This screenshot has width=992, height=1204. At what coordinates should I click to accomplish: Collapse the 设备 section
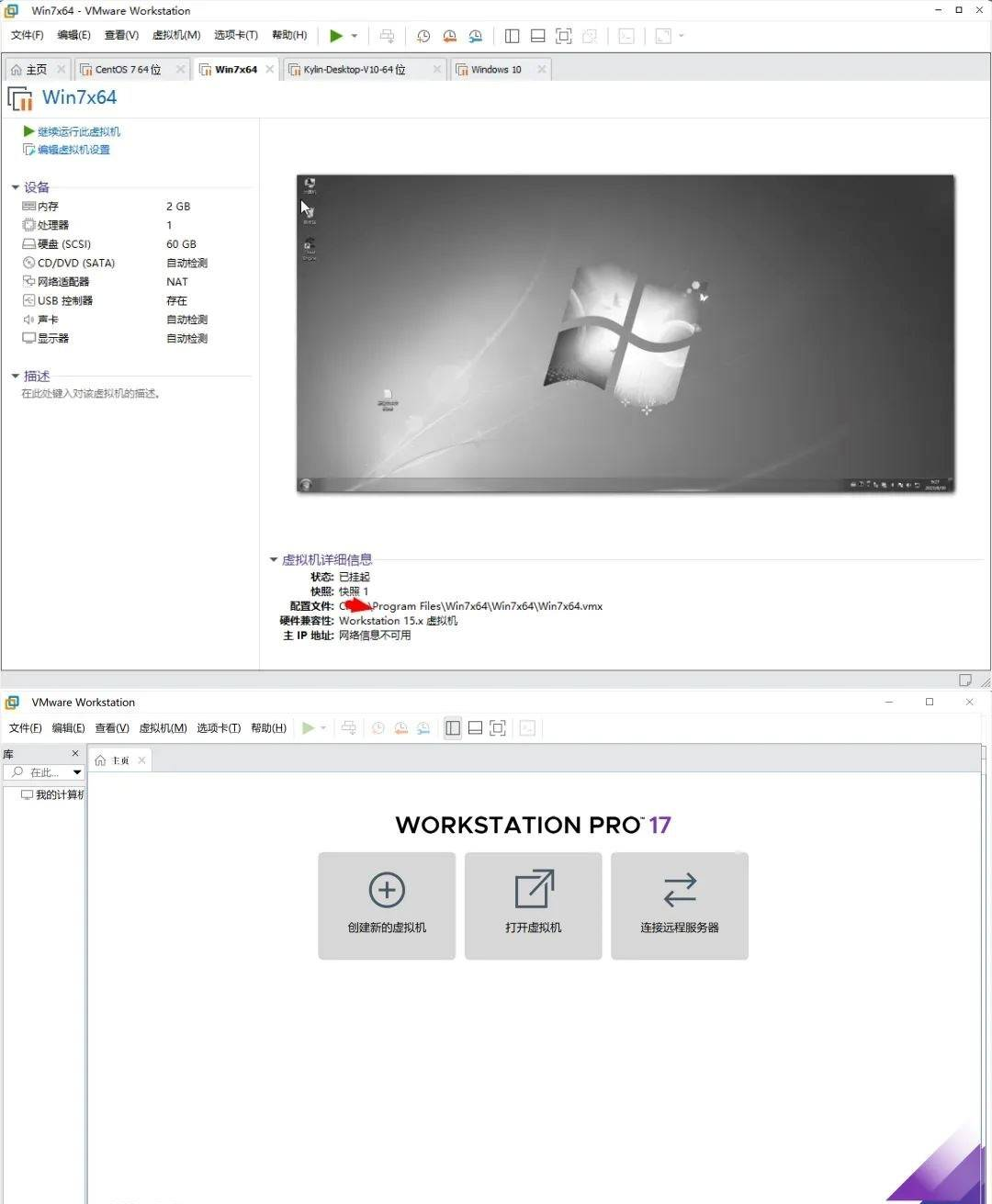tap(16, 187)
